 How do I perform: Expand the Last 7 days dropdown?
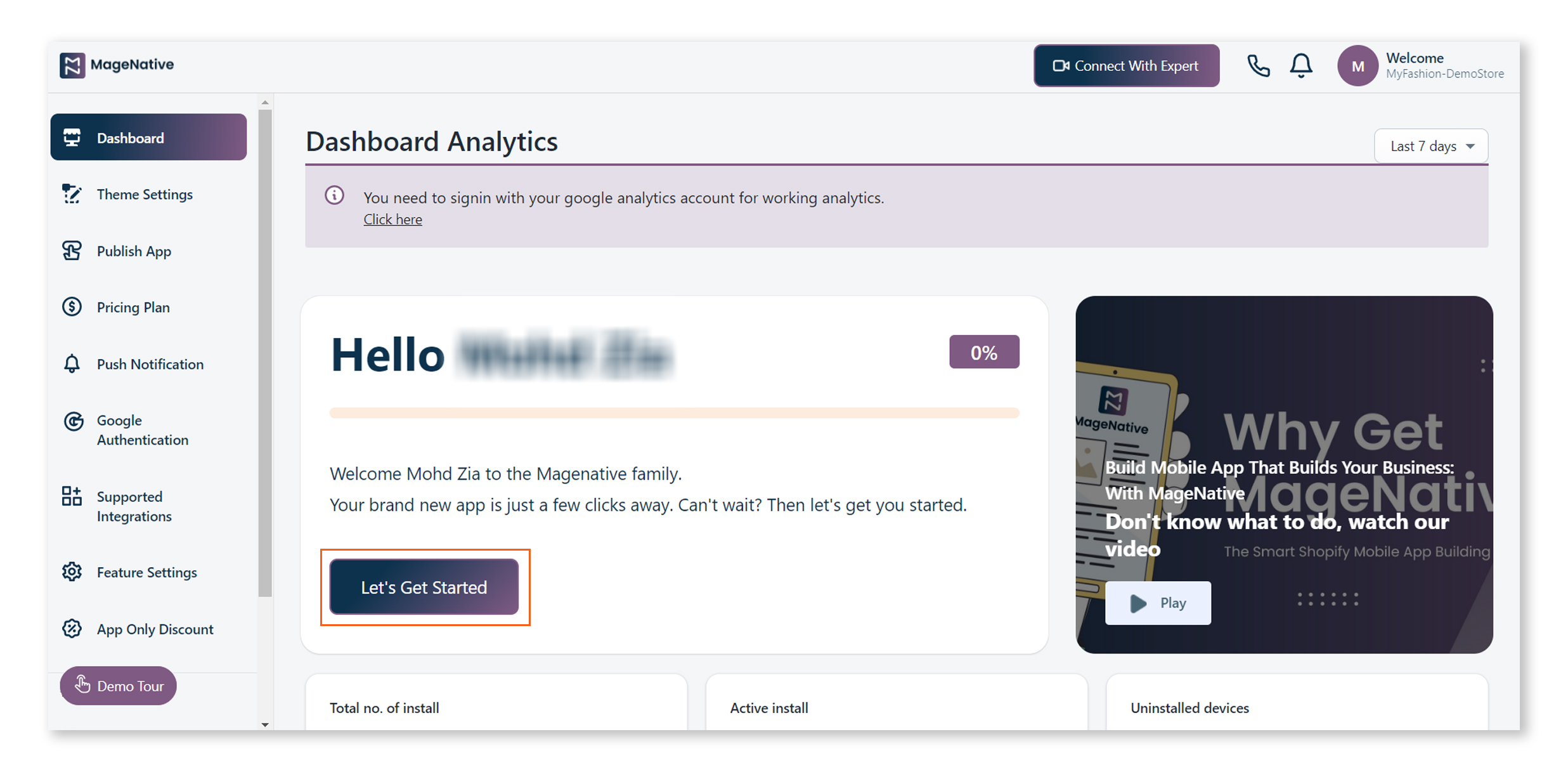(1431, 146)
